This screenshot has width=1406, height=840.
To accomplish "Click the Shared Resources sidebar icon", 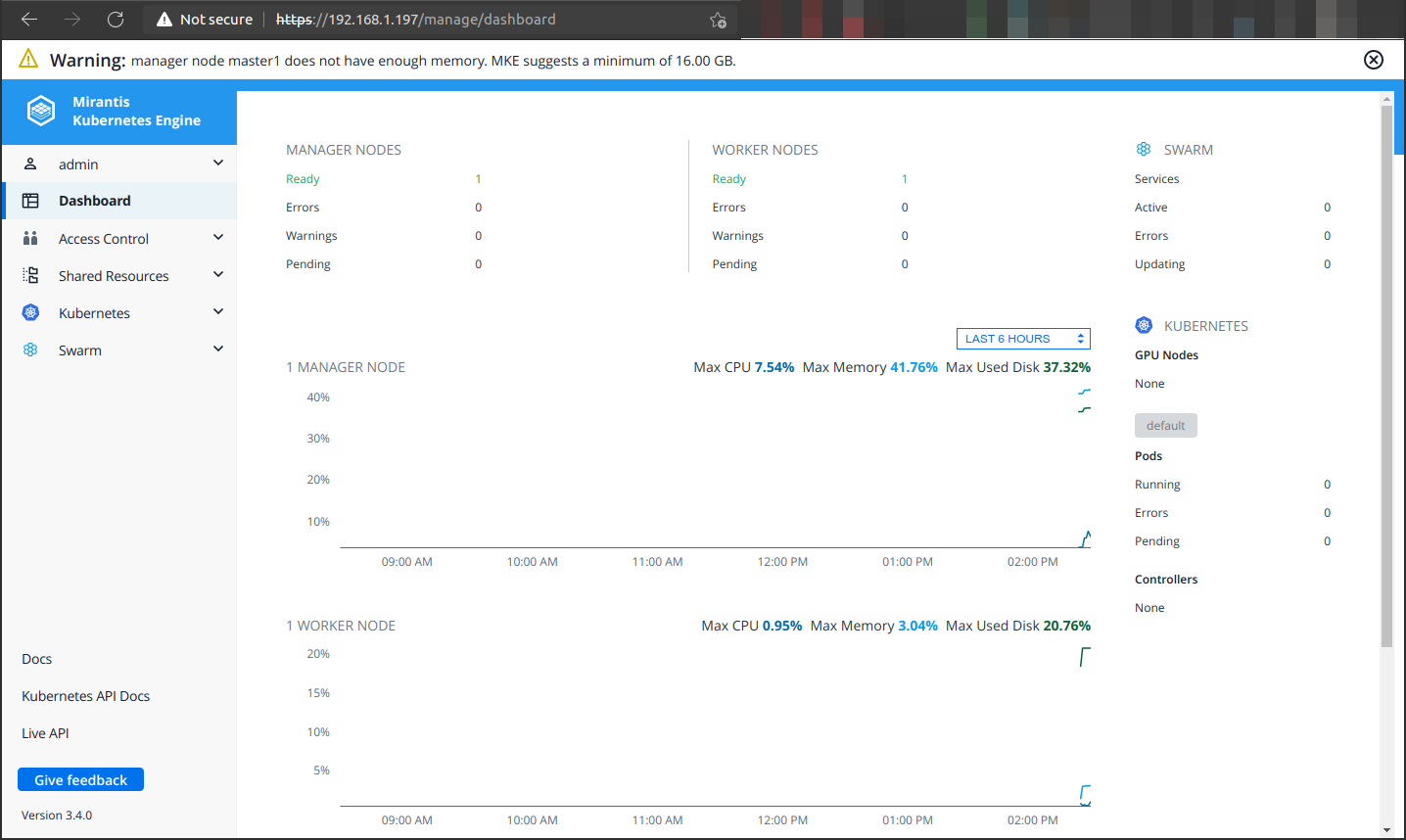I will [x=30, y=275].
